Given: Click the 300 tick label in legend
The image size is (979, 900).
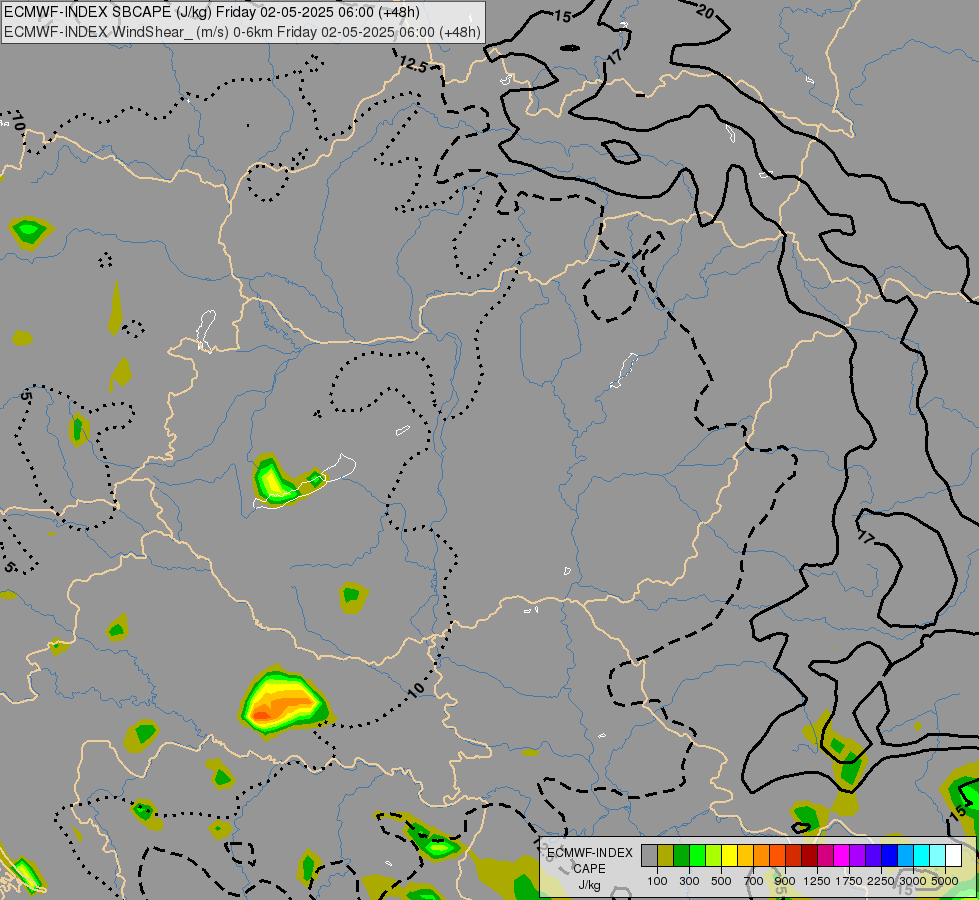Looking at the screenshot, I should tap(689, 881).
